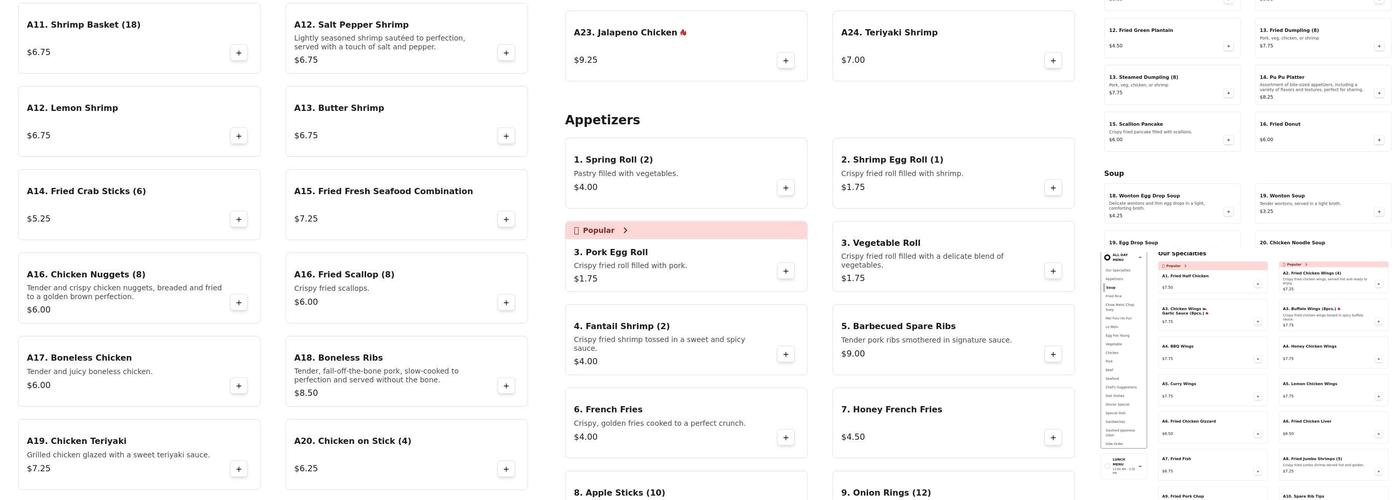Open Popular chevron above Pork Egg Roll
Screen dimensions: 1400x500
pyautogui.click(x=626, y=231)
